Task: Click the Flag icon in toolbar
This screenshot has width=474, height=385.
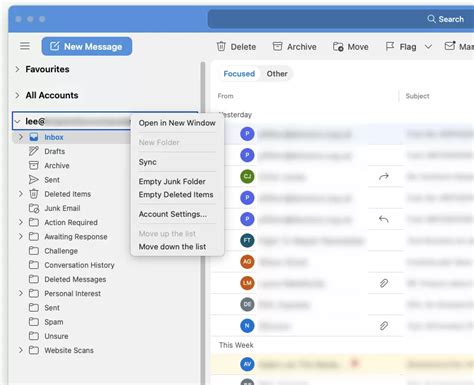Action: (x=390, y=46)
